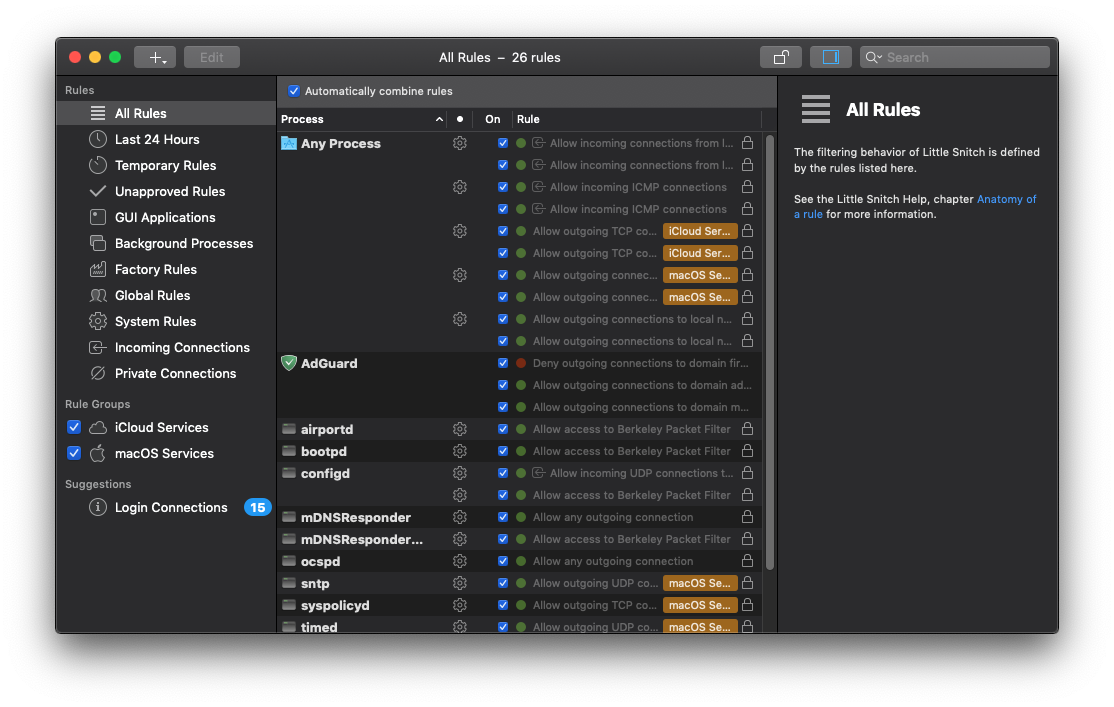Click the Private Connections icon
This screenshot has height=707, width=1114.
[x=98, y=373]
